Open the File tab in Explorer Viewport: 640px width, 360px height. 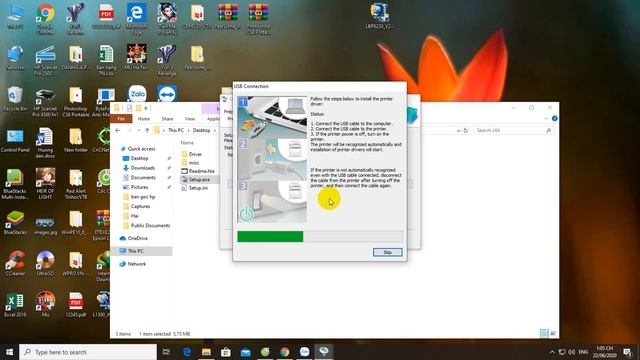pyautogui.click(x=121, y=119)
